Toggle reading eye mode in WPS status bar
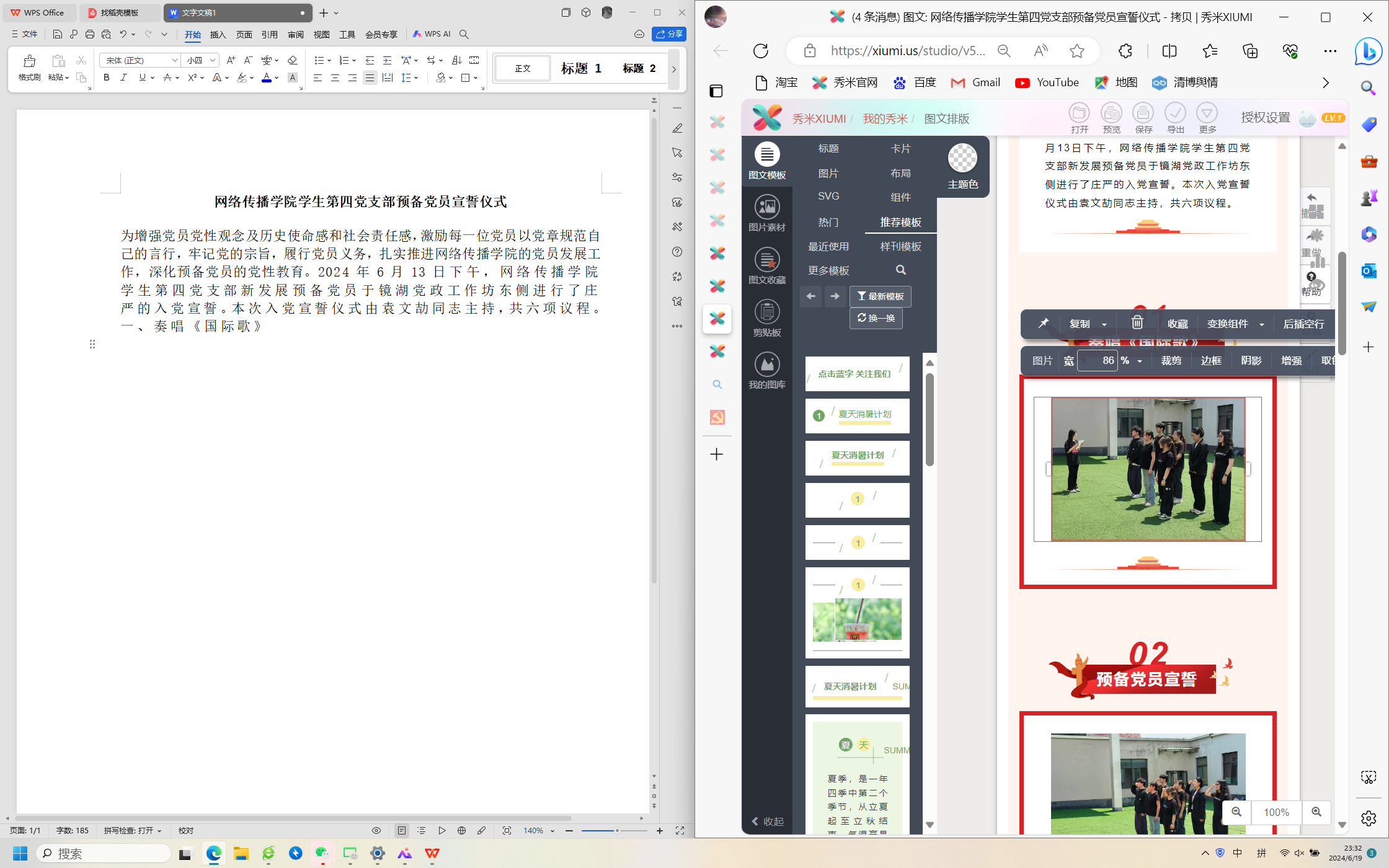 click(376, 831)
